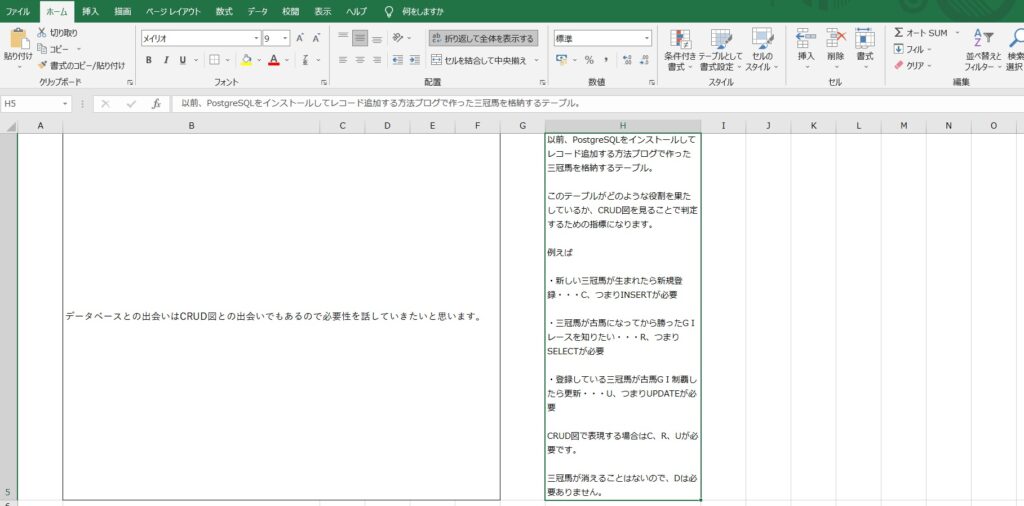
Task: Apply cell borders with the borders icon
Action: click(x=214, y=60)
